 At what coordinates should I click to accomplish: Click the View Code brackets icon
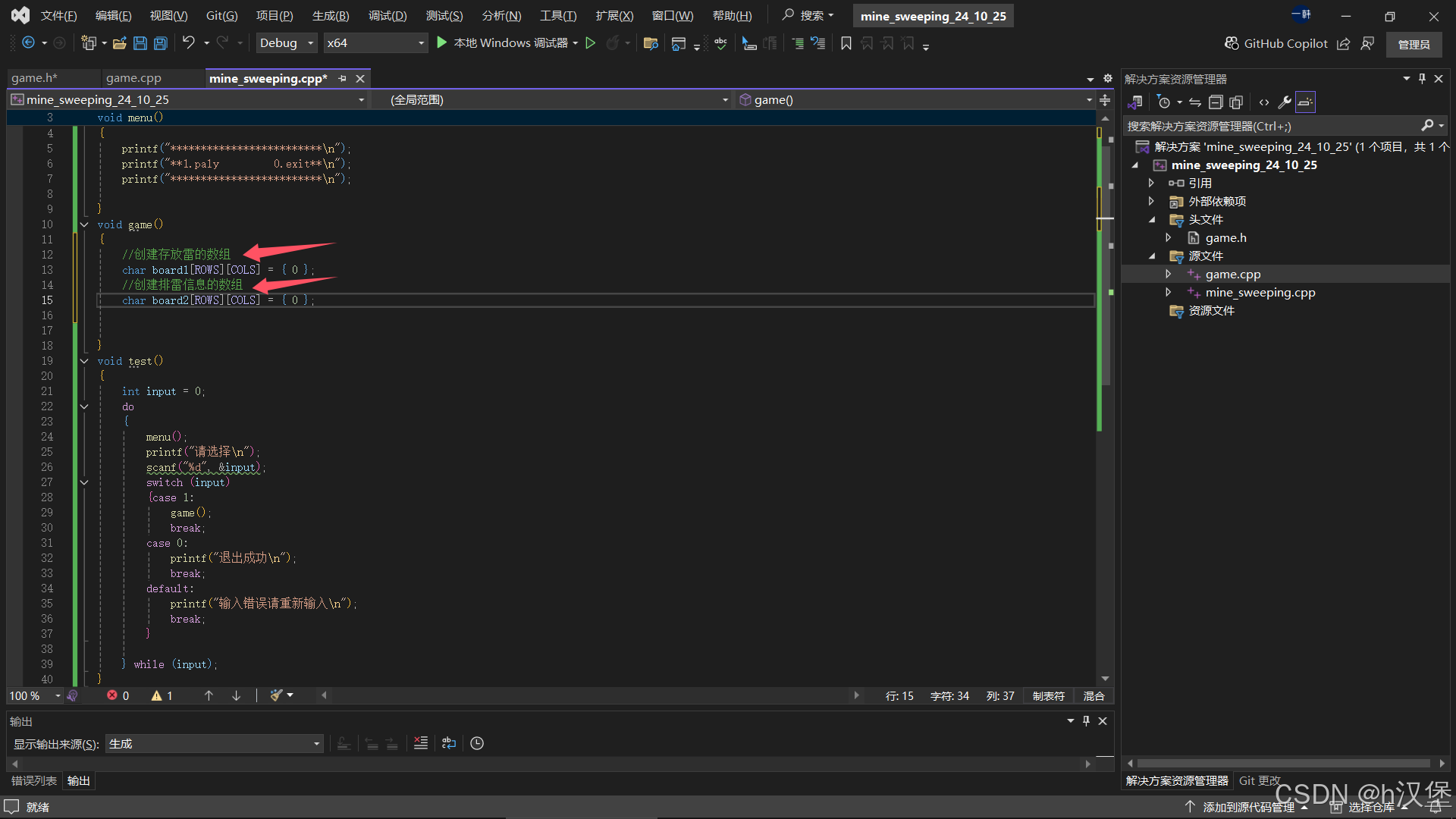1263,102
